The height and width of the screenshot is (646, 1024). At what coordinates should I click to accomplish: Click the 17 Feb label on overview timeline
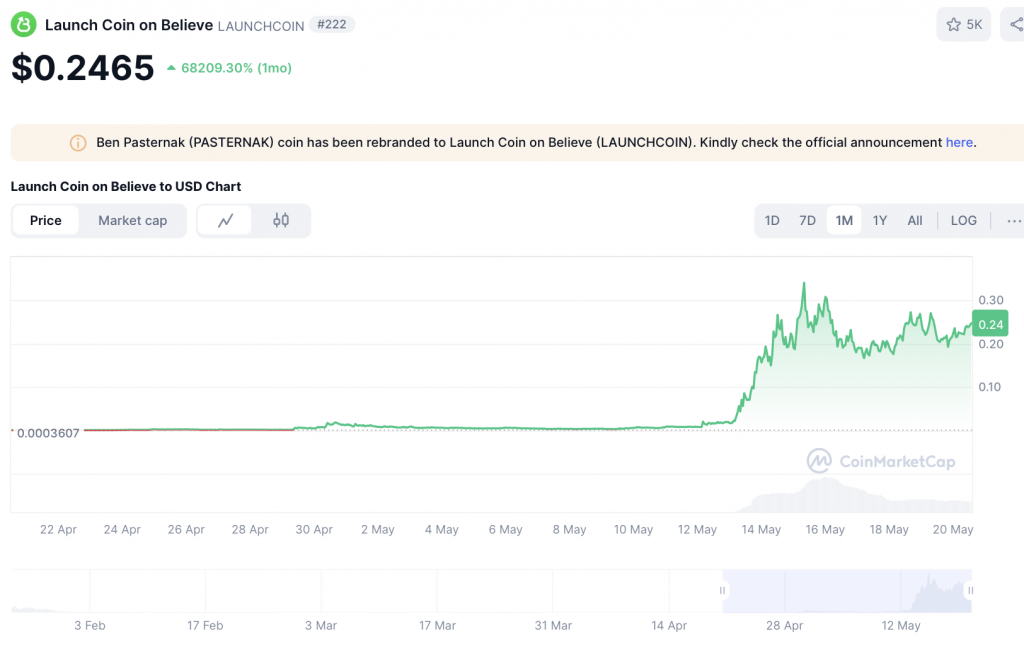[x=205, y=625]
